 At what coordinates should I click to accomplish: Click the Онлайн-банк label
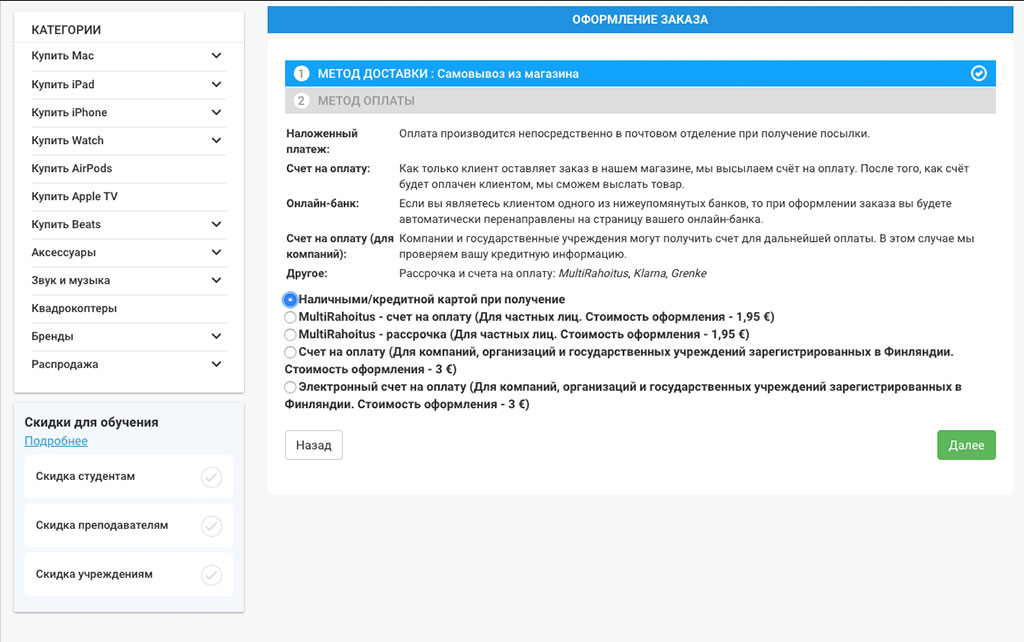coord(323,203)
